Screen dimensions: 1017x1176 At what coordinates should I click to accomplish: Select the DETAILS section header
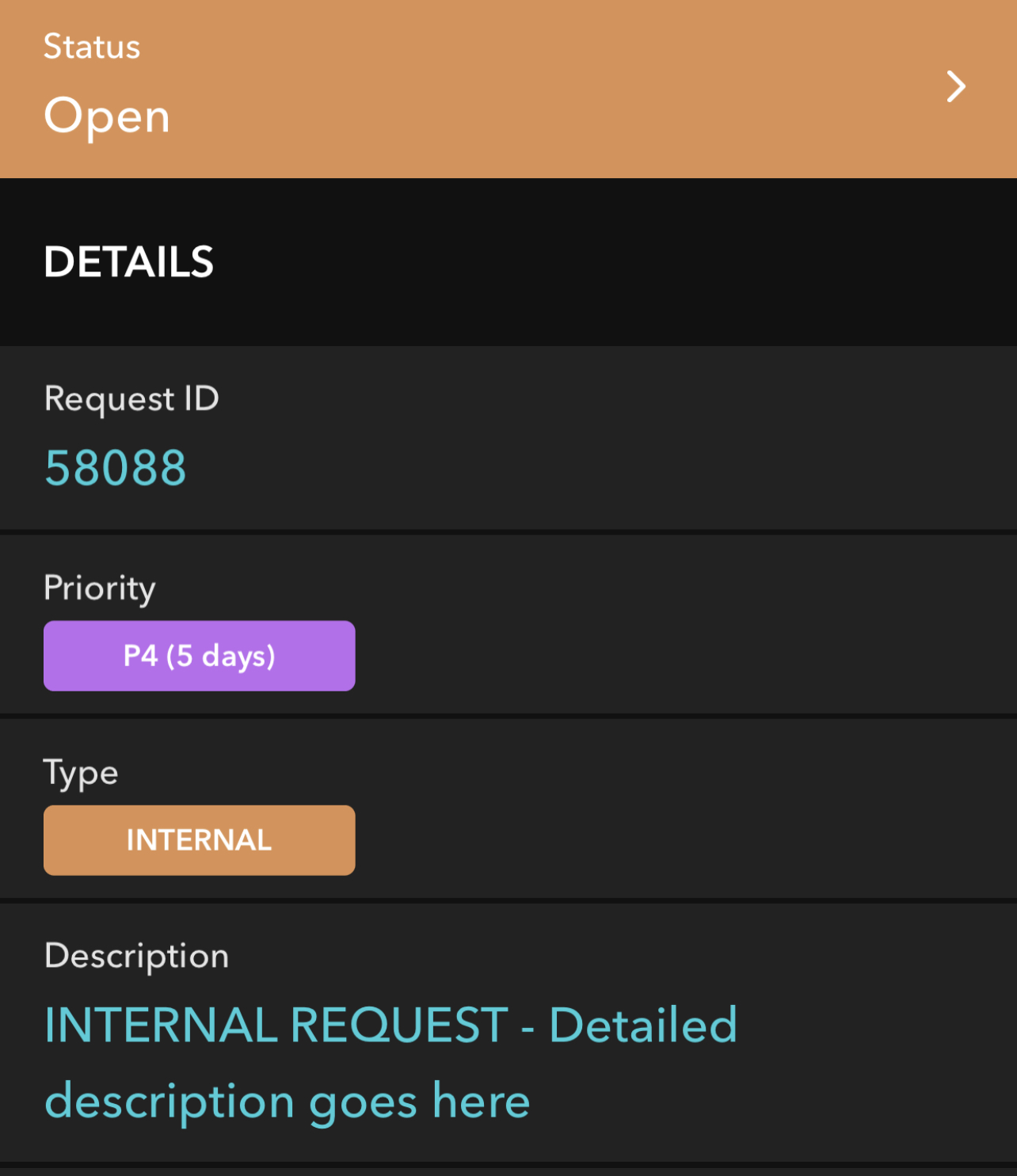(129, 262)
